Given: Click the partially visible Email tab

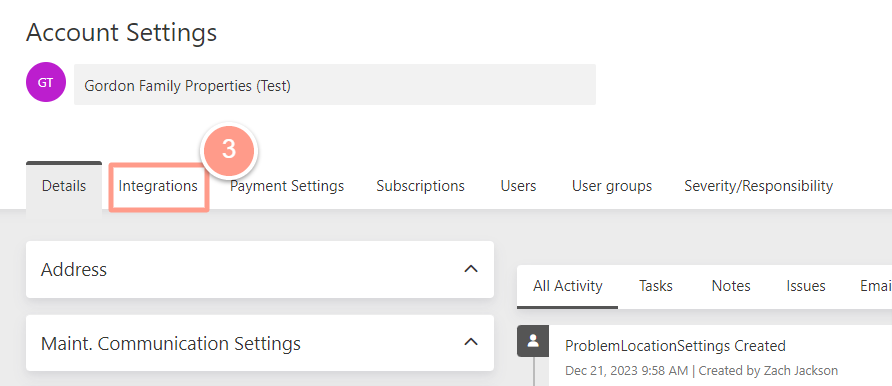Looking at the screenshot, I should click(x=876, y=286).
